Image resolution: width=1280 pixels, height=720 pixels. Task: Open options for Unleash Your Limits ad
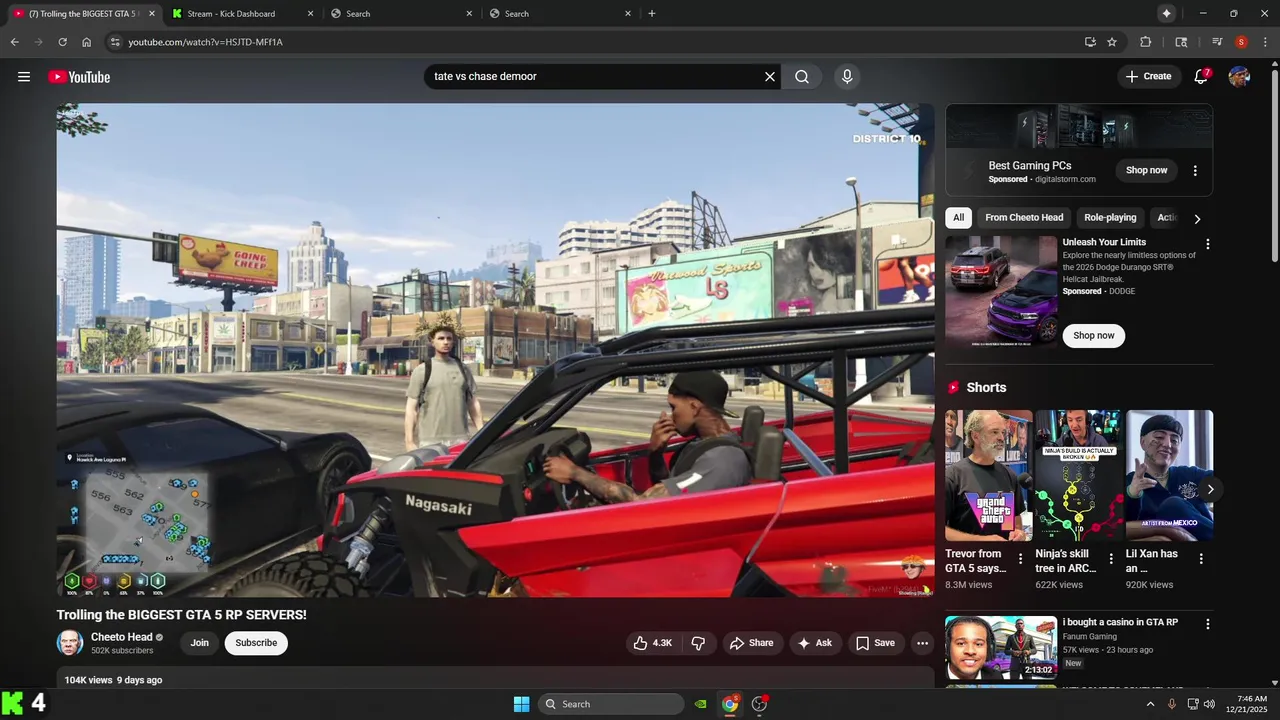[x=1207, y=244]
